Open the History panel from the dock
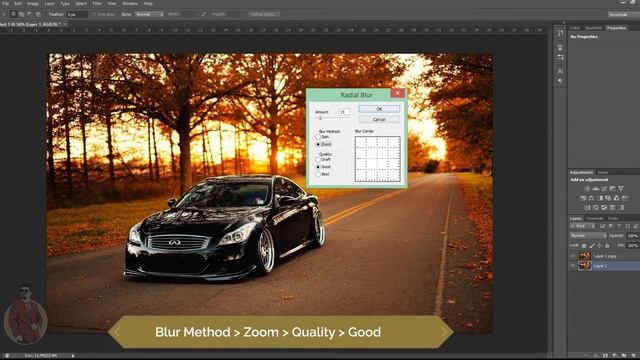This screenshot has width=640, height=360. 560,33
